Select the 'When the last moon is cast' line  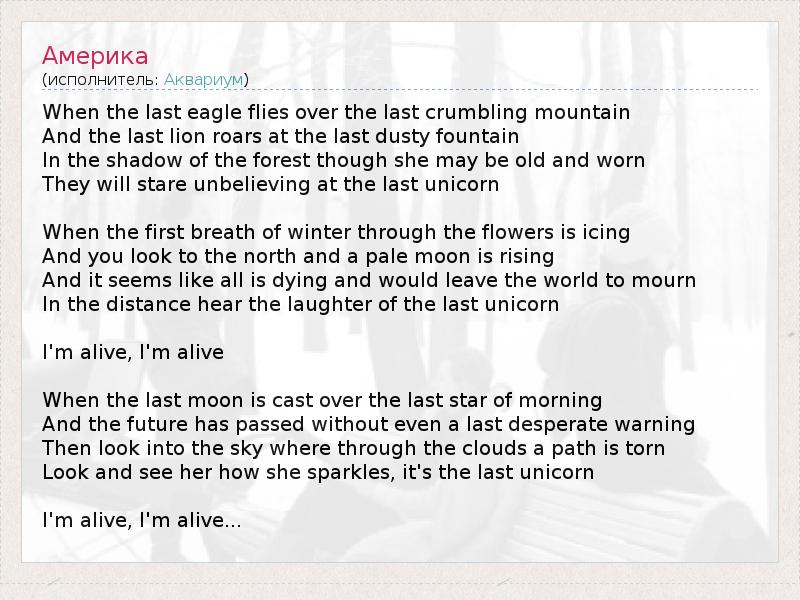coord(322,400)
